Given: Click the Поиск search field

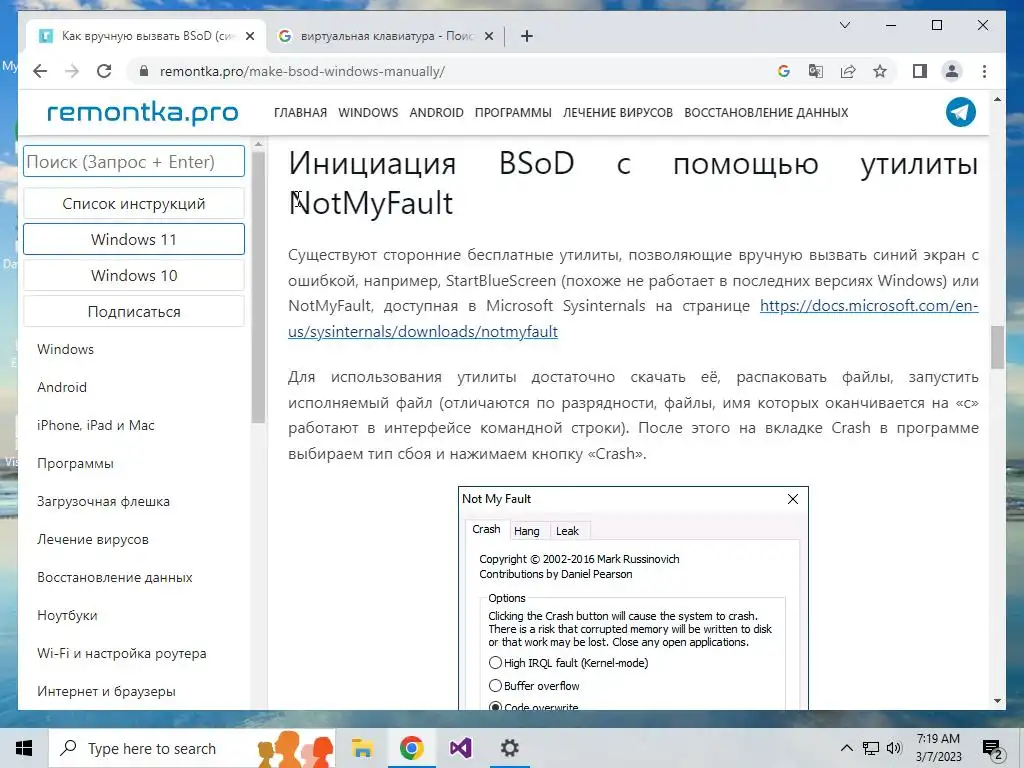Looking at the screenshot, I should [x=134, y=161].
